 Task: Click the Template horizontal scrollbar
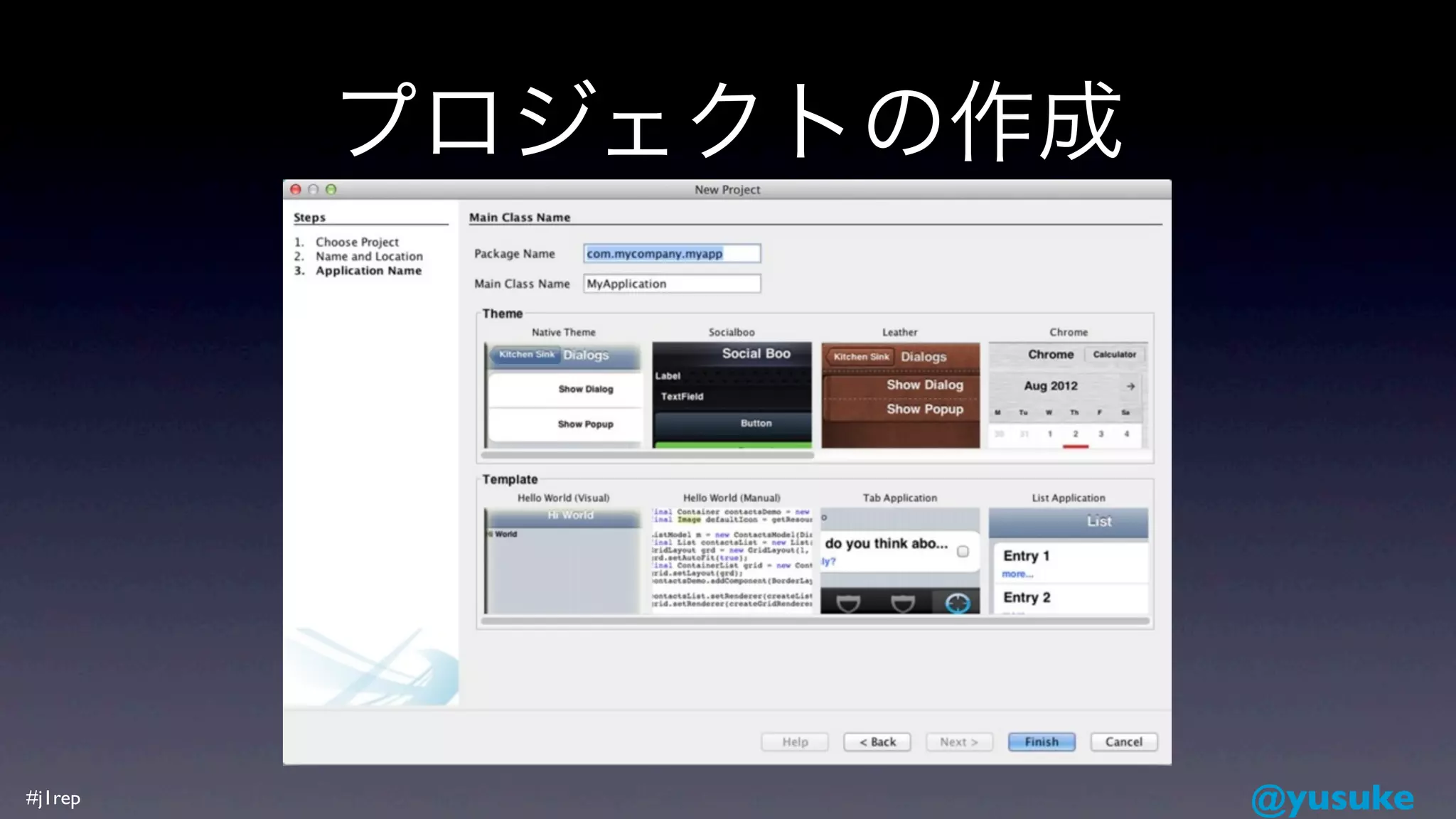tap(815, 621)
